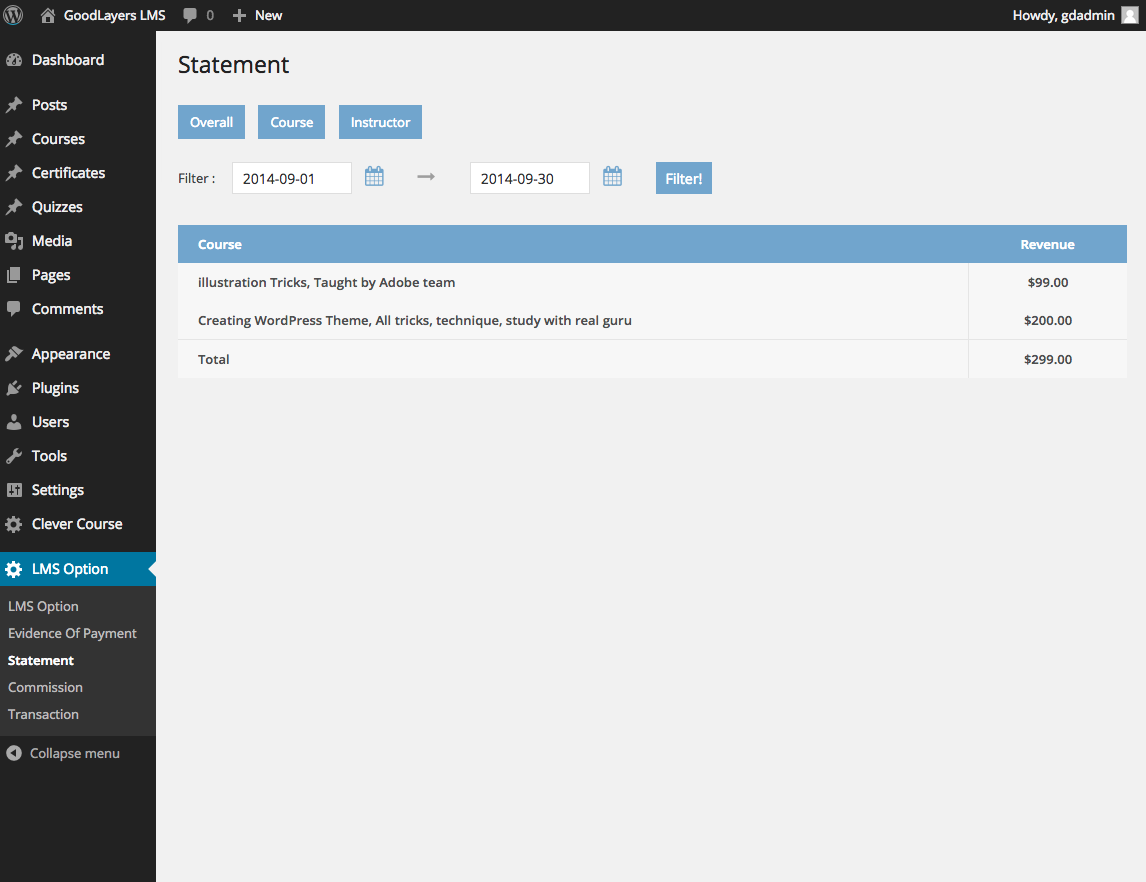Switch to the Course statement view
The width and height of the screenshot is (1146, 882).
point(292,122)
